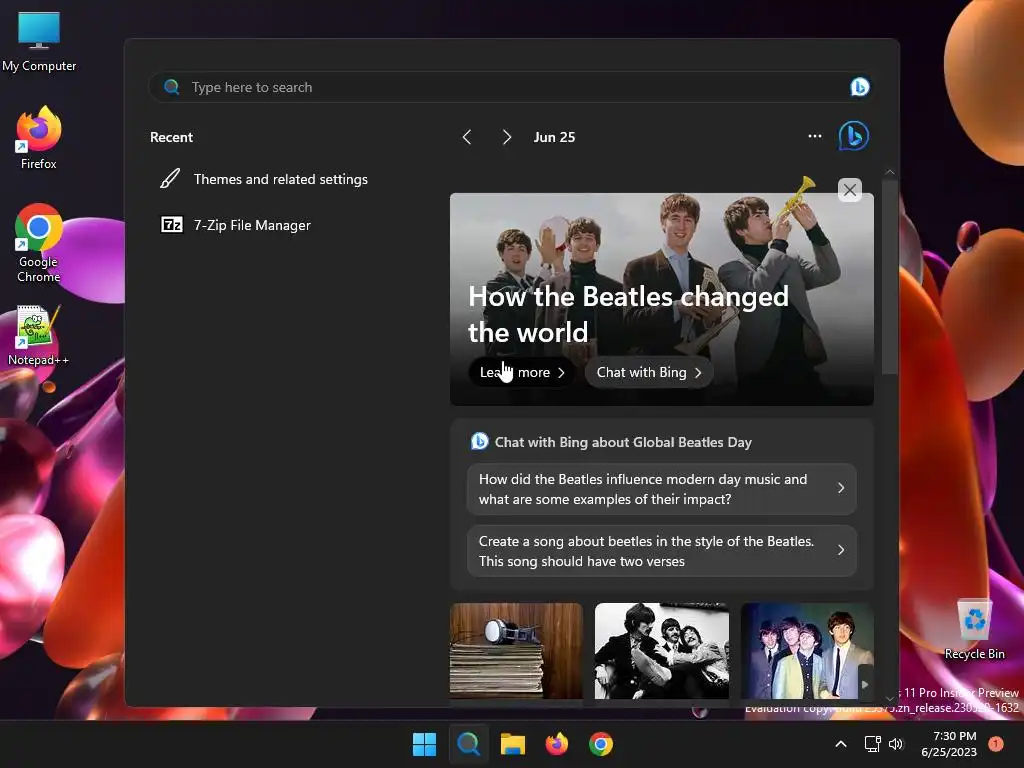Click the Jun 25 date label
The image size is (1024, 768).
pyautogui.click(x=554, y=137)
